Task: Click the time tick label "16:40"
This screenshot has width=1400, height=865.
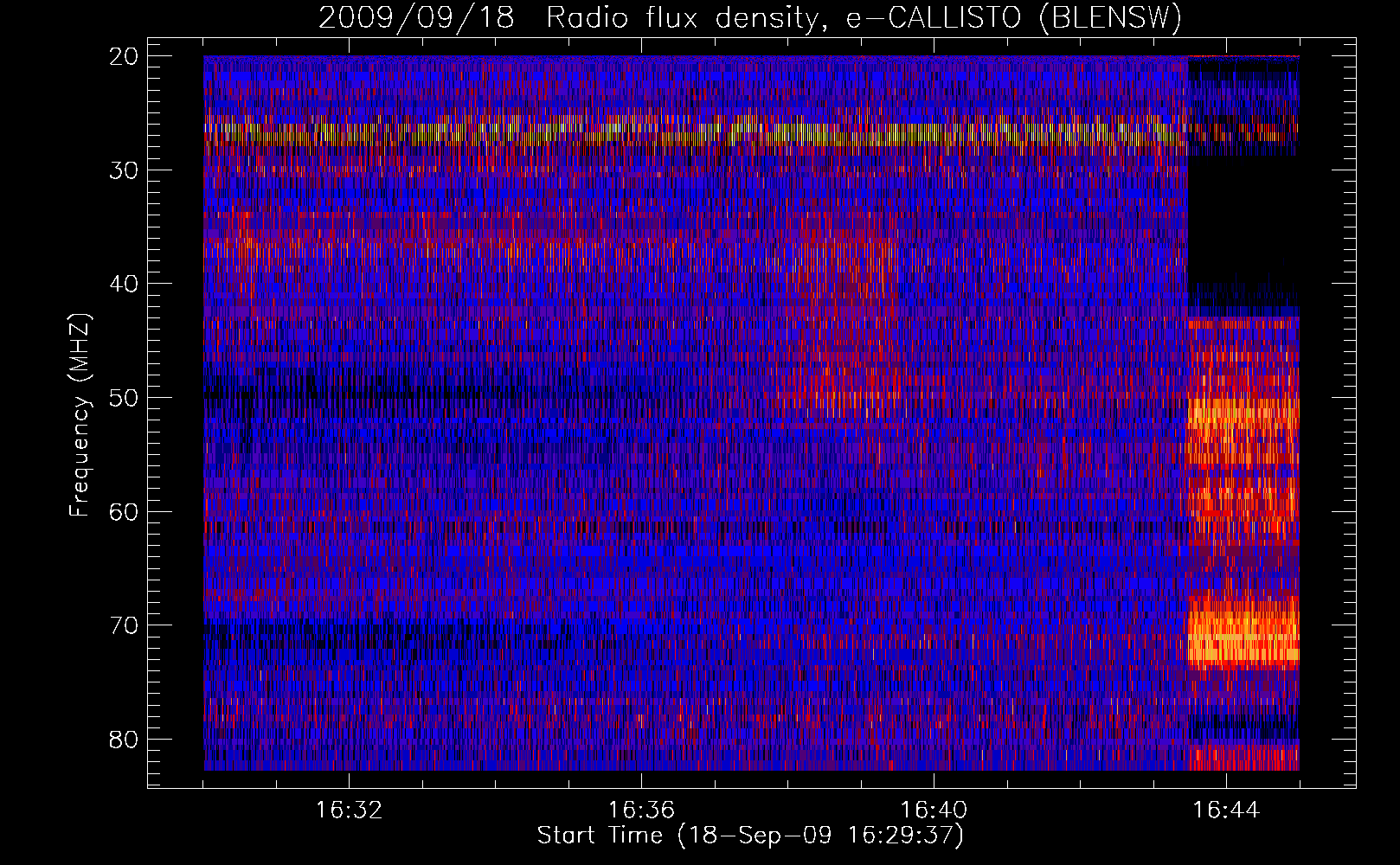Action: (934, 811)
